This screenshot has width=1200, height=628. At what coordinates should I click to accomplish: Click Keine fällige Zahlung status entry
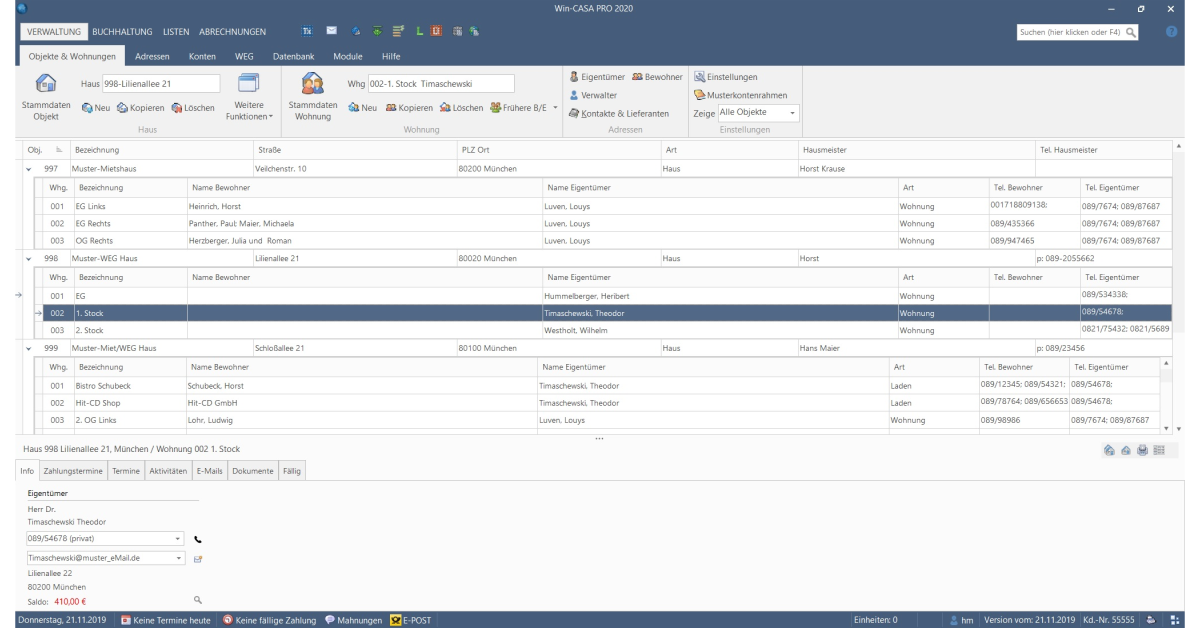(269, 620)
